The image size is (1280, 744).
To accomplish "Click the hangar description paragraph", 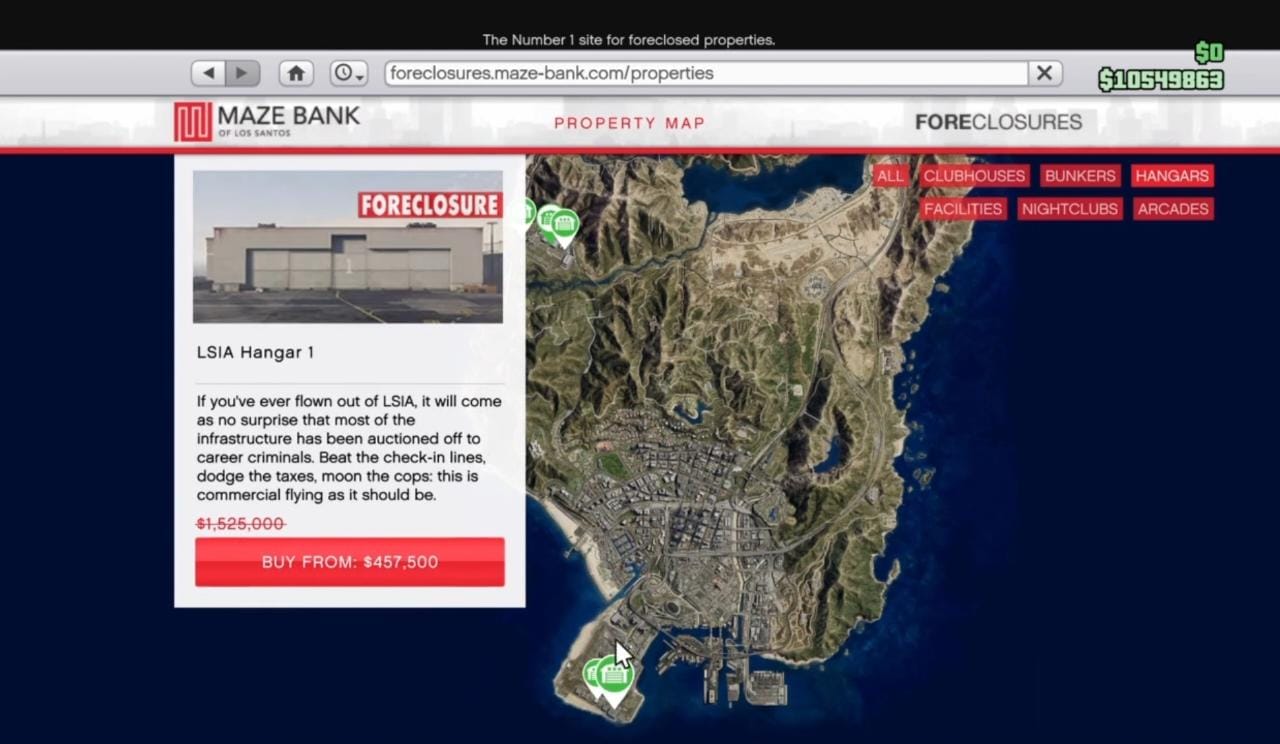I will (350, 448).
